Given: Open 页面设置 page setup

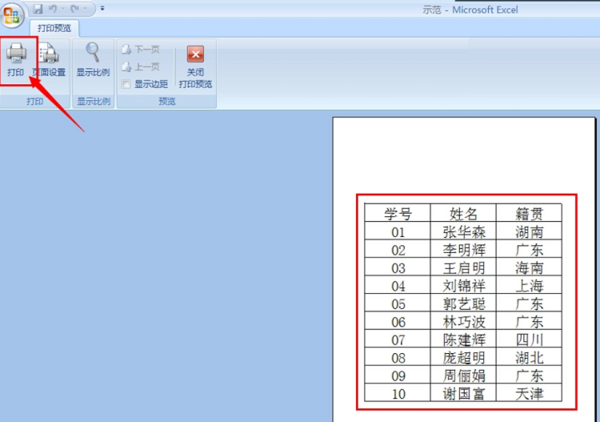Looking at the screenshot, I should [49, 60].
